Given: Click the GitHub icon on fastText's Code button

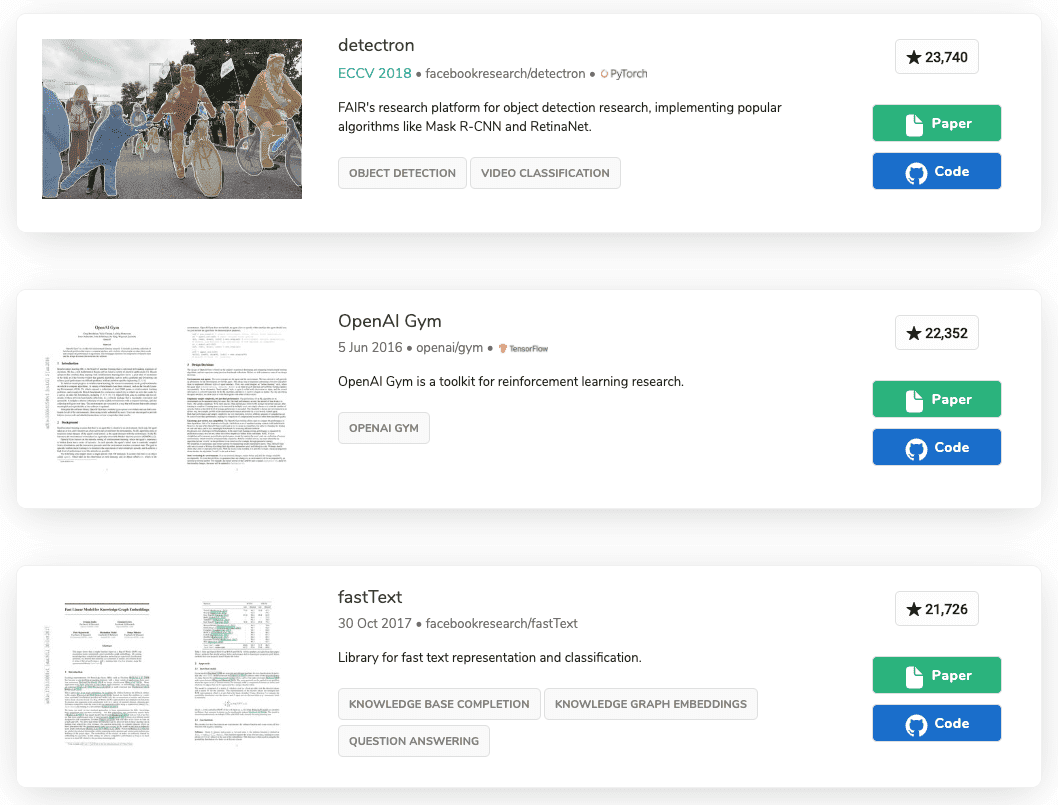Looking at the screenshot, I should point(914,722).
